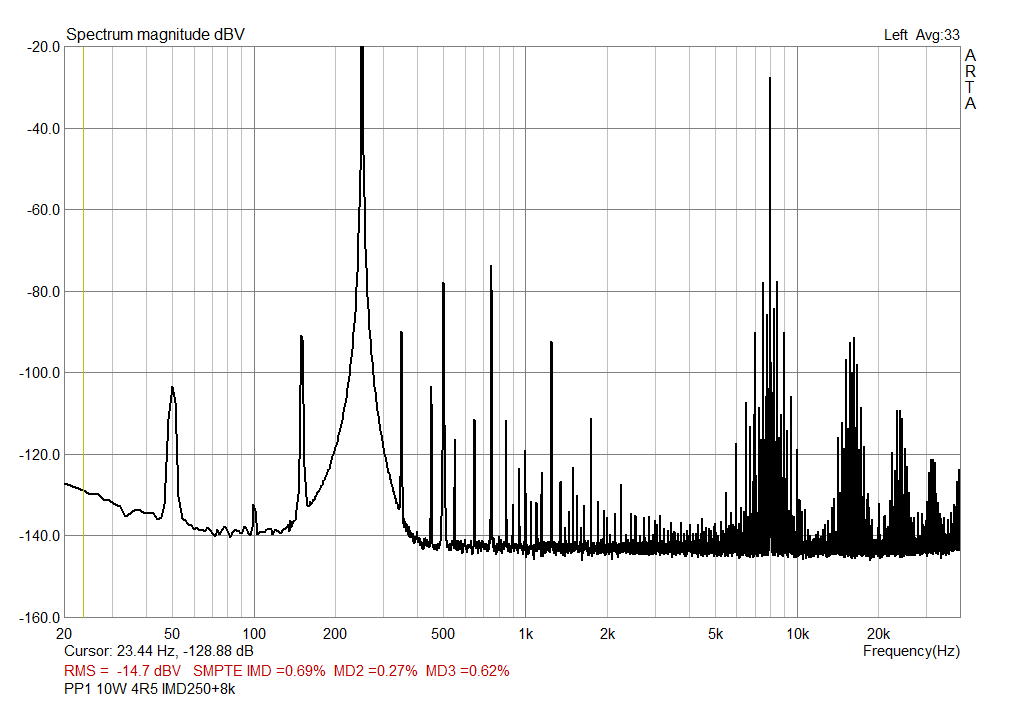Click the 'RMS = -14.7 dBV' value
1024x701 pixels.
122,671
